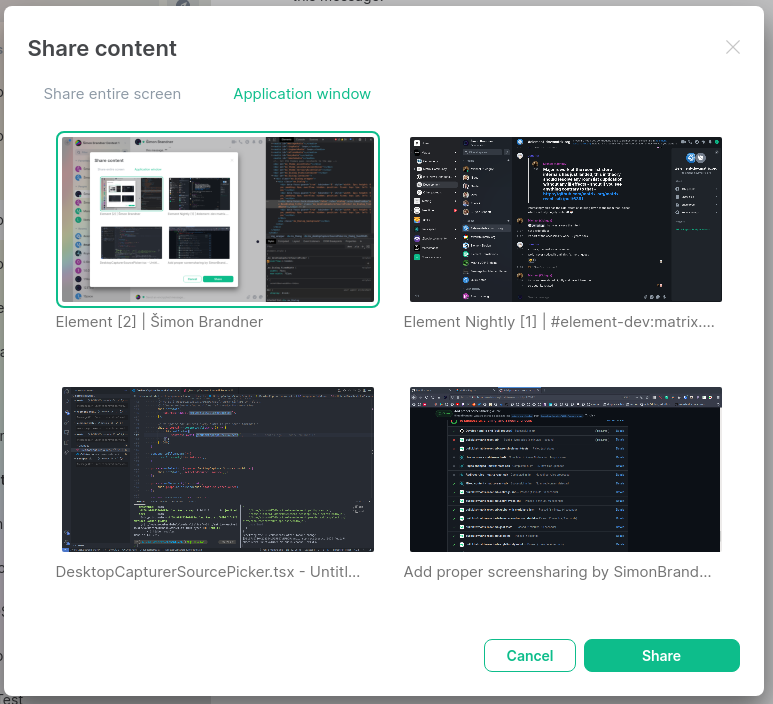Select the Element [2] window thumbnail

click(x=218, y=219)
